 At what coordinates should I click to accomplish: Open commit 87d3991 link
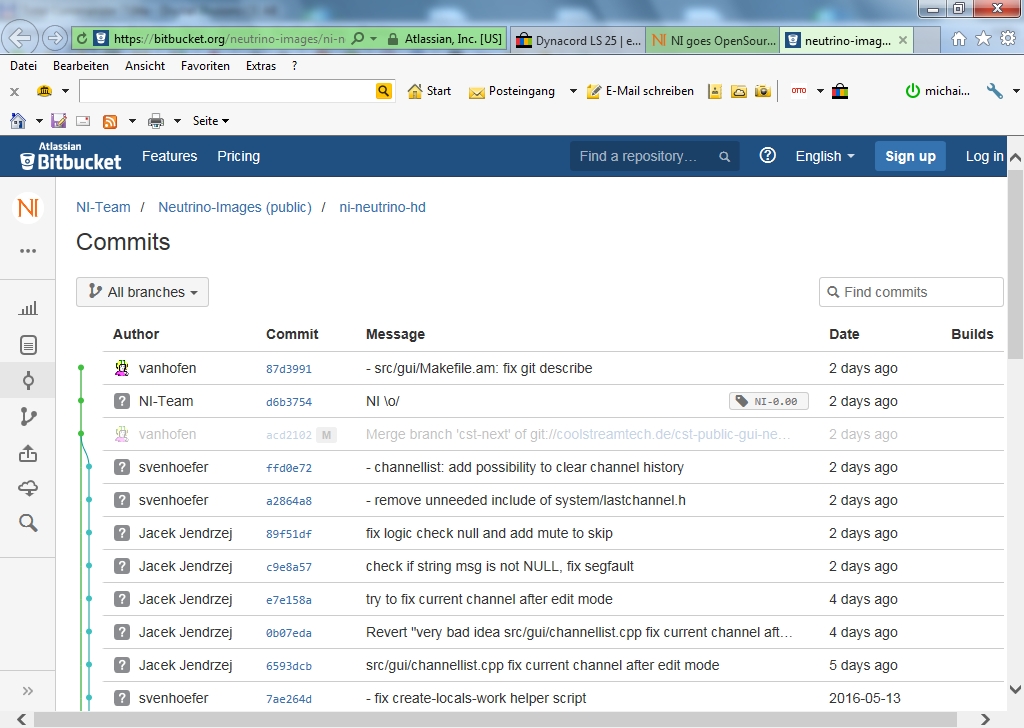[x=288, y=369]
